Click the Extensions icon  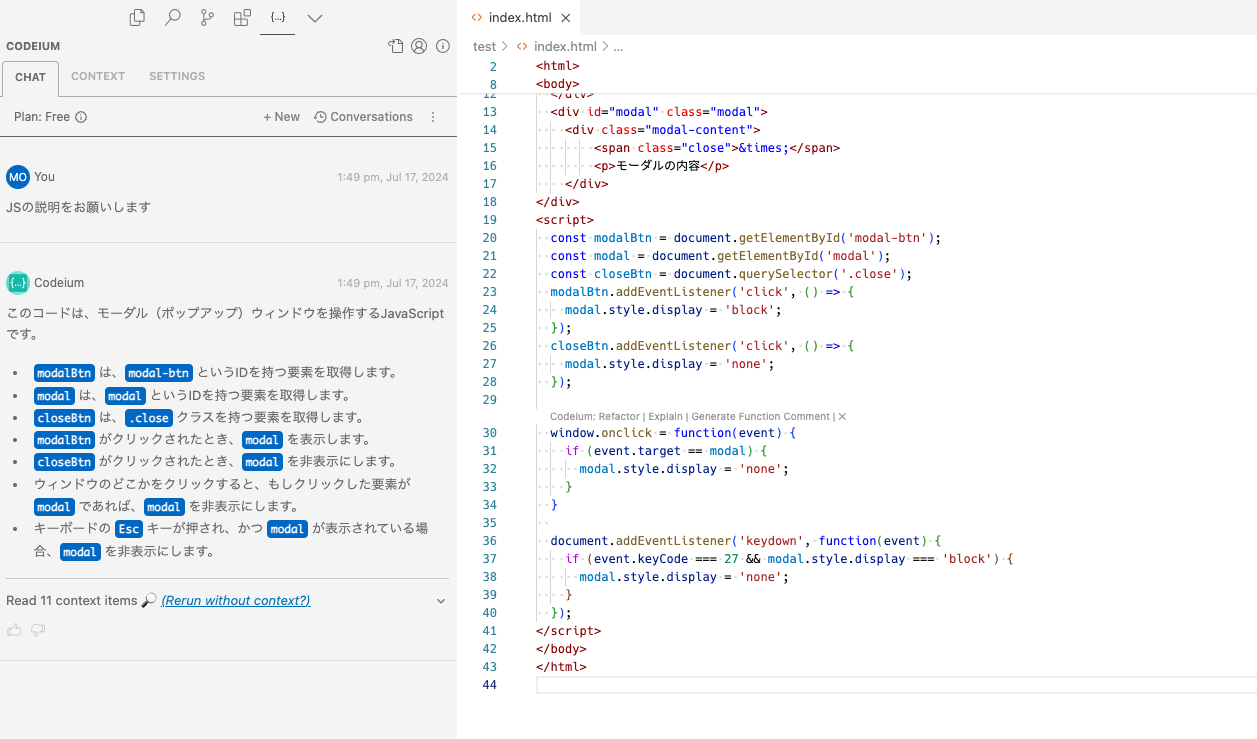242,17
